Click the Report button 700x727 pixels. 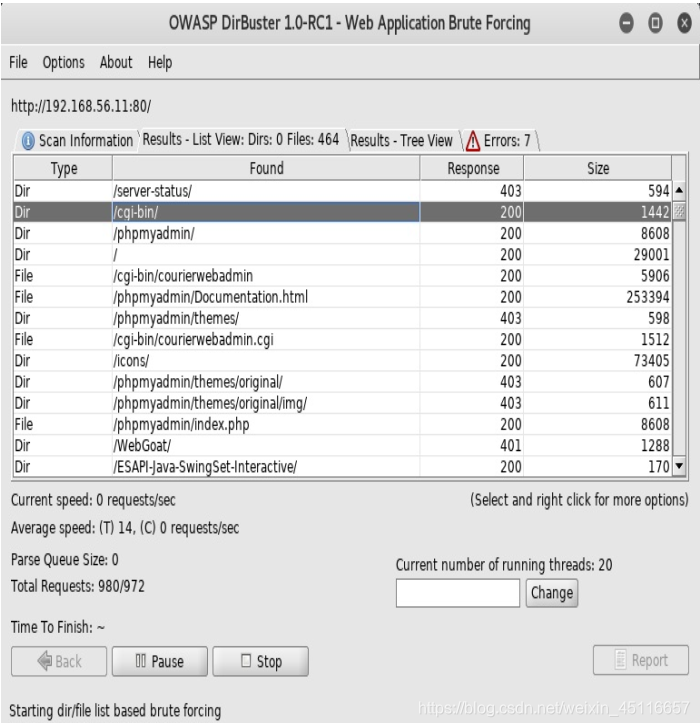[641, 661]
